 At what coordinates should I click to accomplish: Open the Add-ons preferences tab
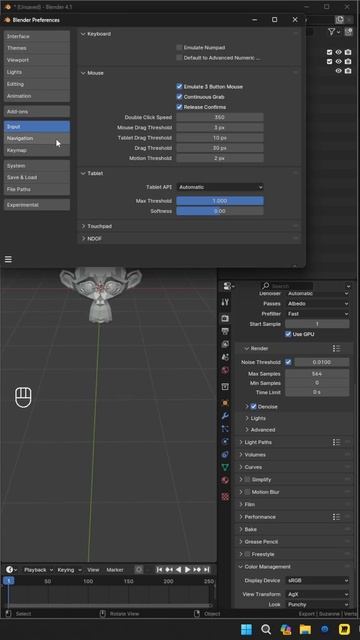37,111
